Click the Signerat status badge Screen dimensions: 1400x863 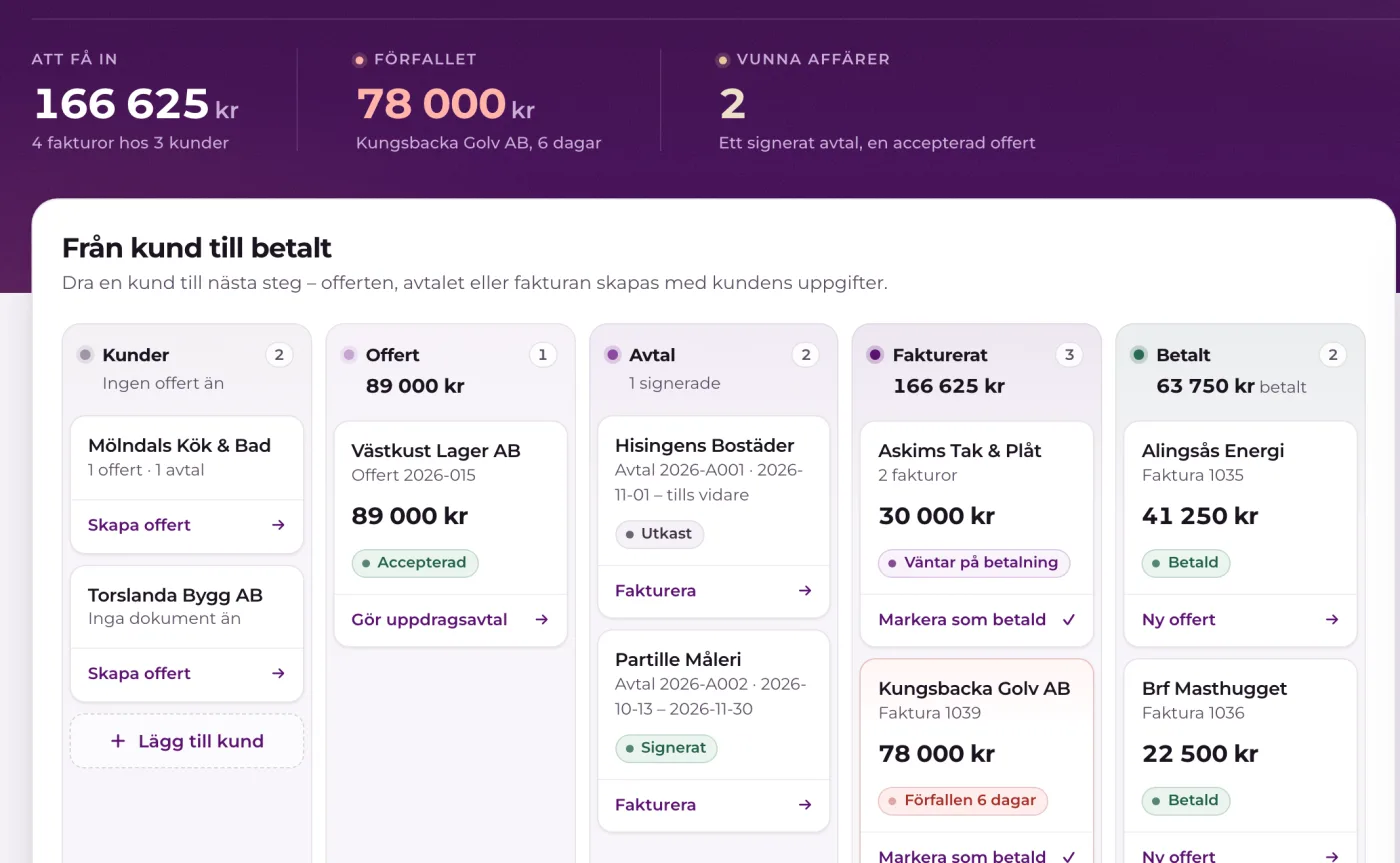click(666, 748)
